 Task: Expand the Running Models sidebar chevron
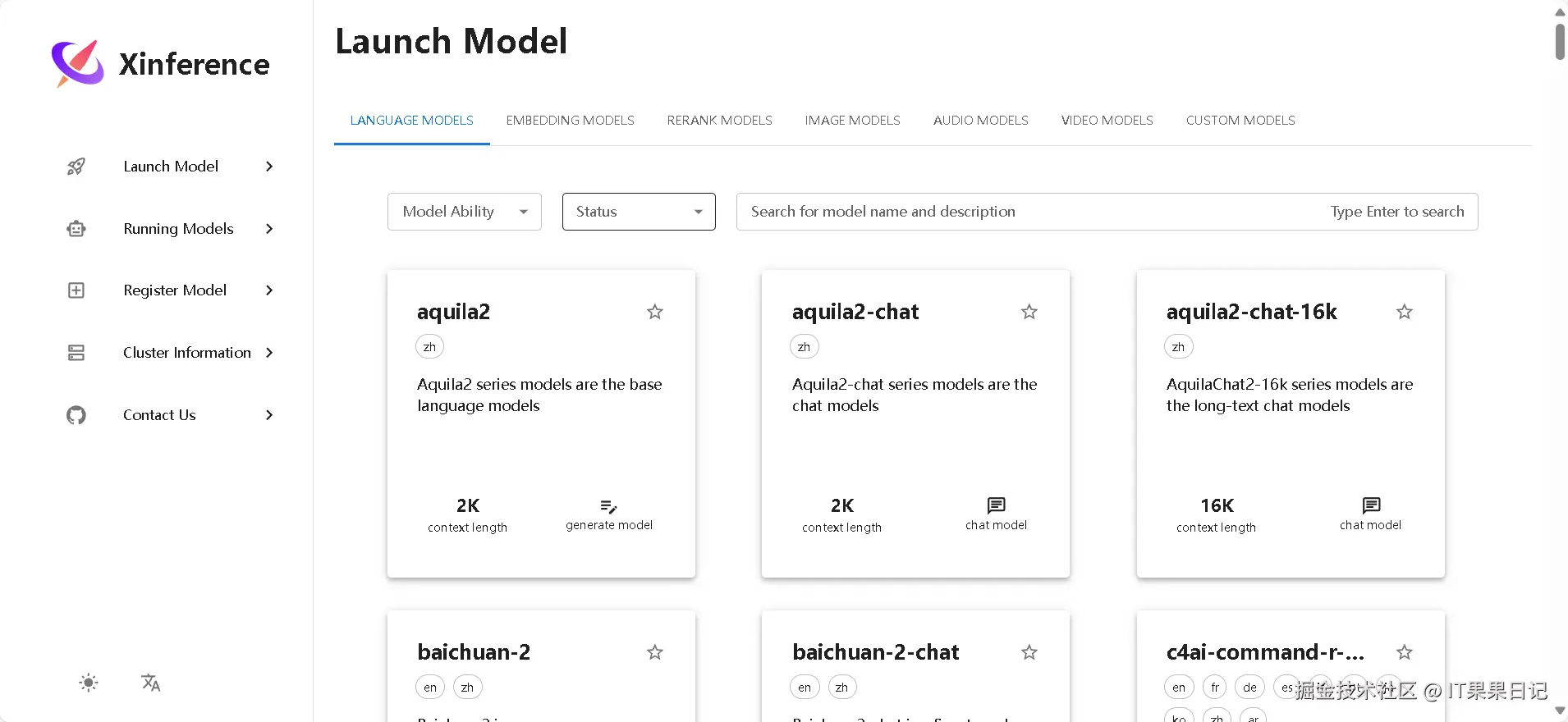point(269,229)
